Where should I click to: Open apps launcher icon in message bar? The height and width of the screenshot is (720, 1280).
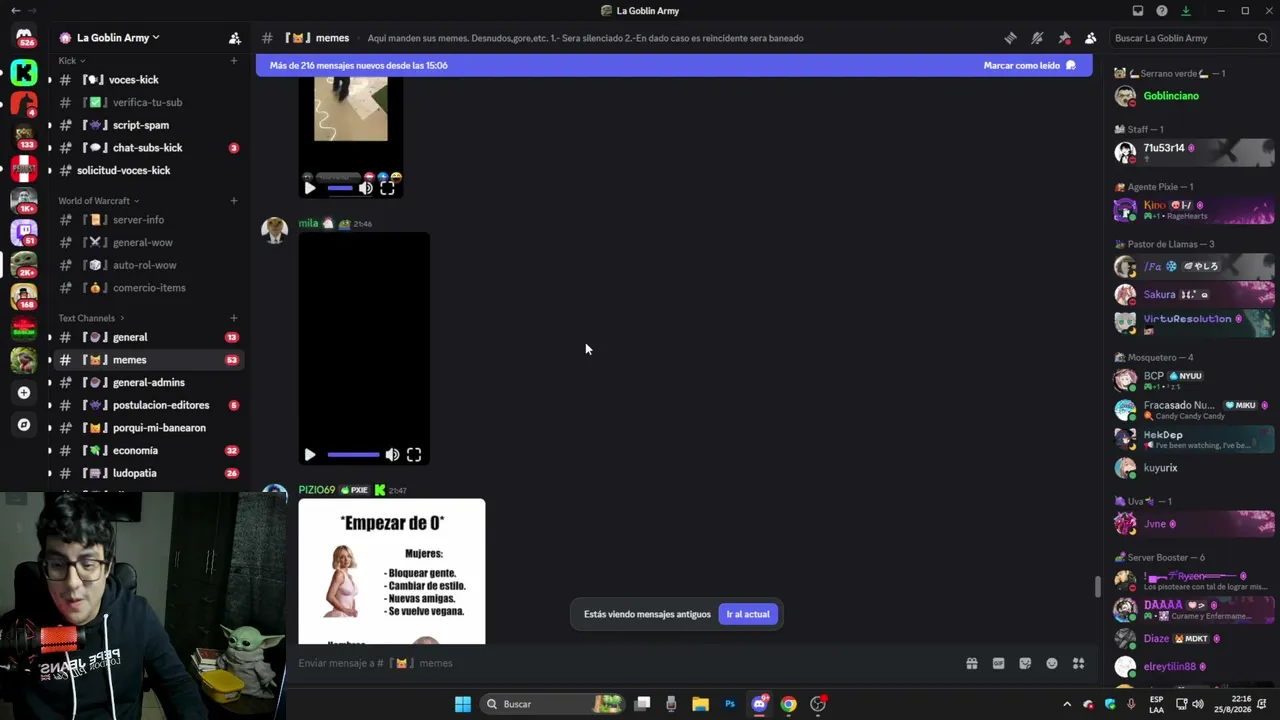[x=1078, y=663]
